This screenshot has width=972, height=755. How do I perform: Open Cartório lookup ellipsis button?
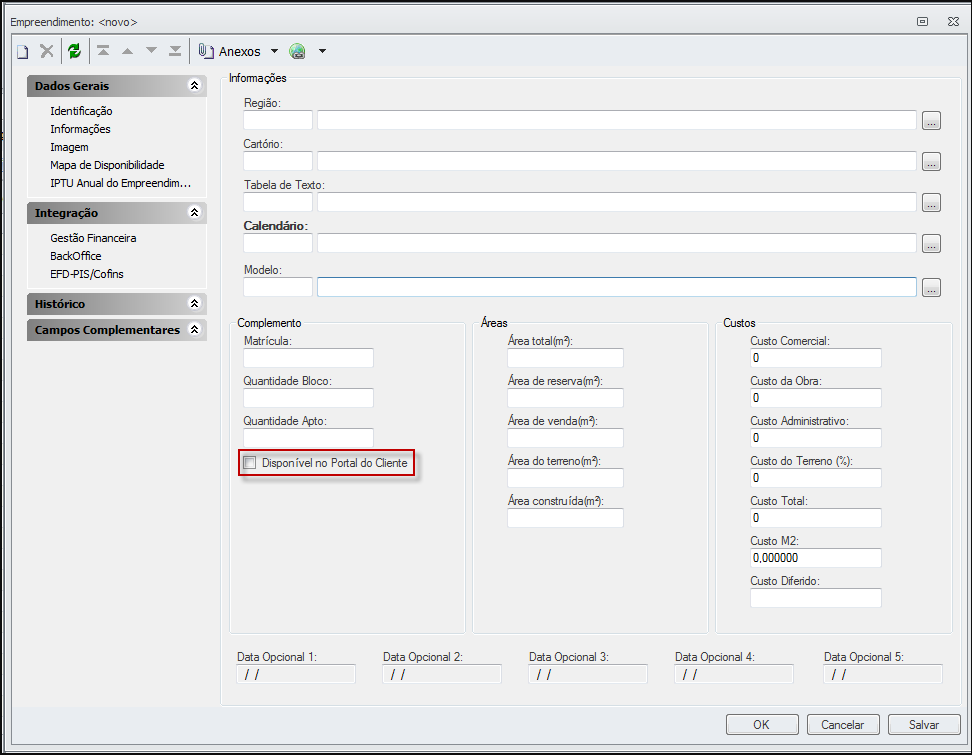tap(931, 161)
